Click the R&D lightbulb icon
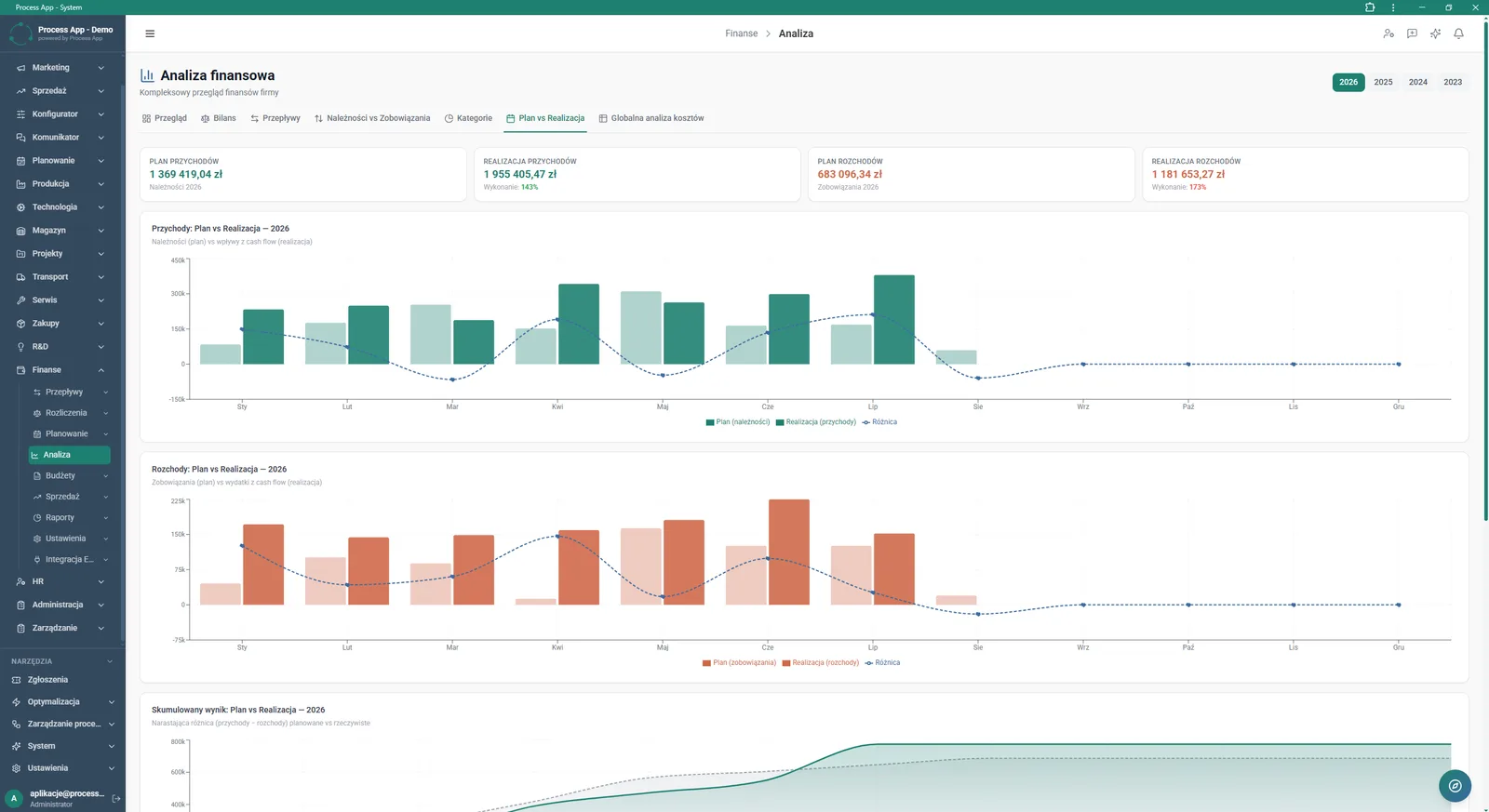 pos(20,347)
